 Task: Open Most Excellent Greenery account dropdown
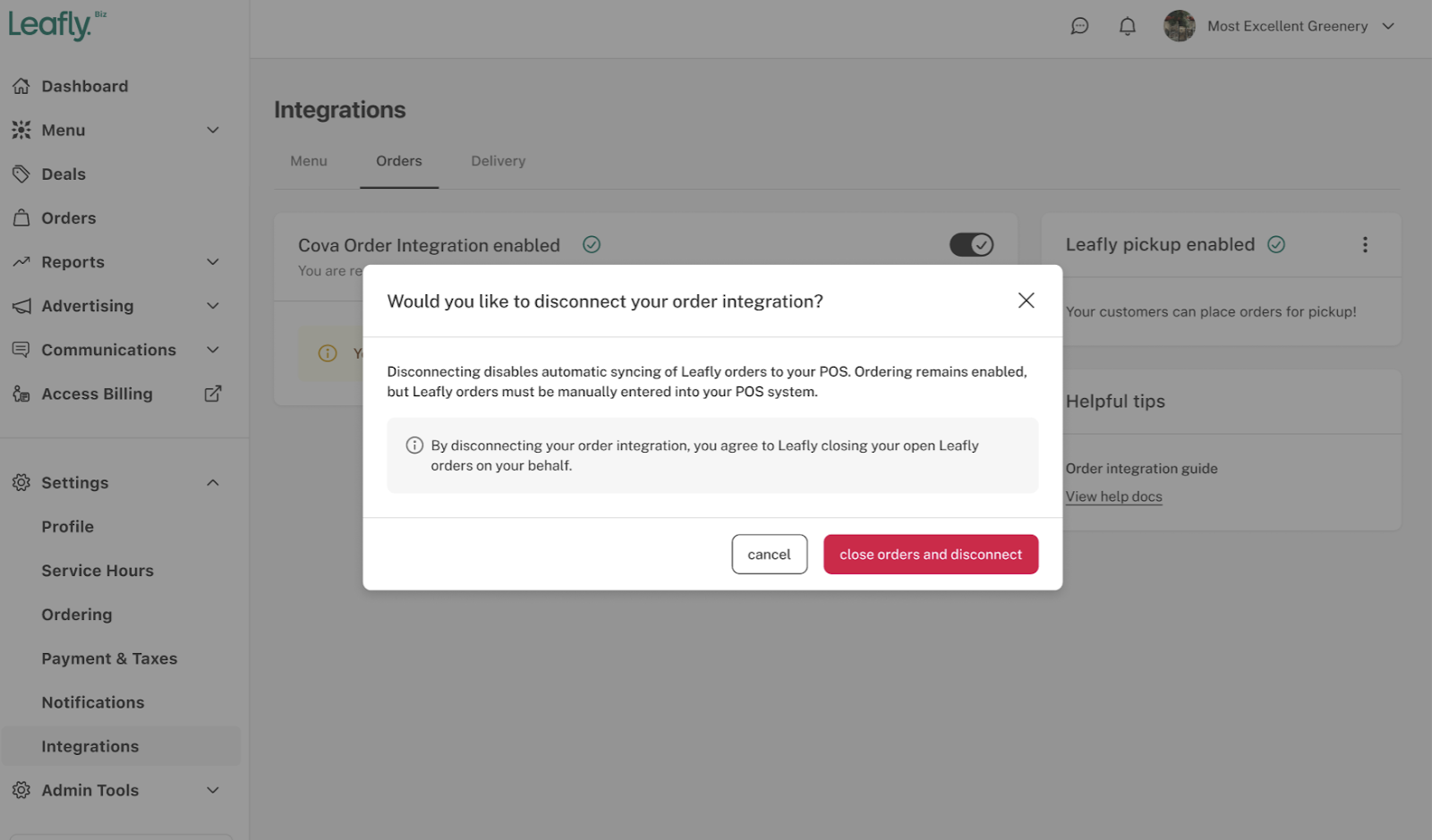tap(1388, 26)
